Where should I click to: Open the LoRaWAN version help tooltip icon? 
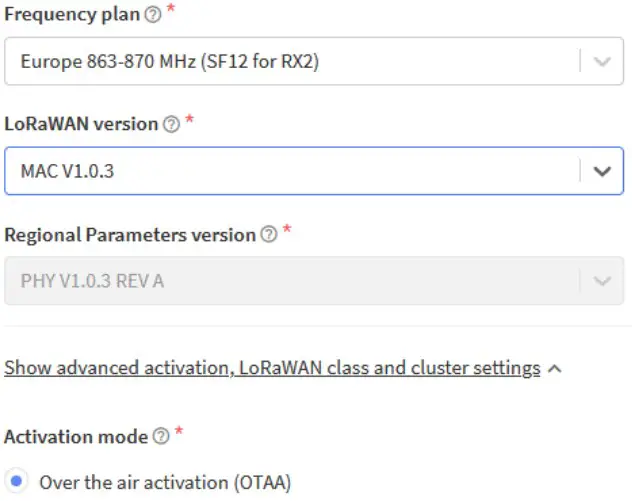(x=171, y=124)
